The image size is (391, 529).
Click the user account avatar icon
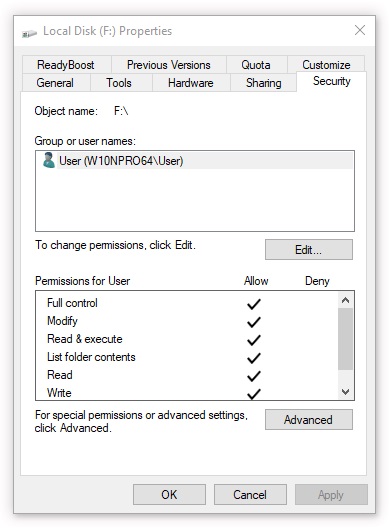coord(49,160)
